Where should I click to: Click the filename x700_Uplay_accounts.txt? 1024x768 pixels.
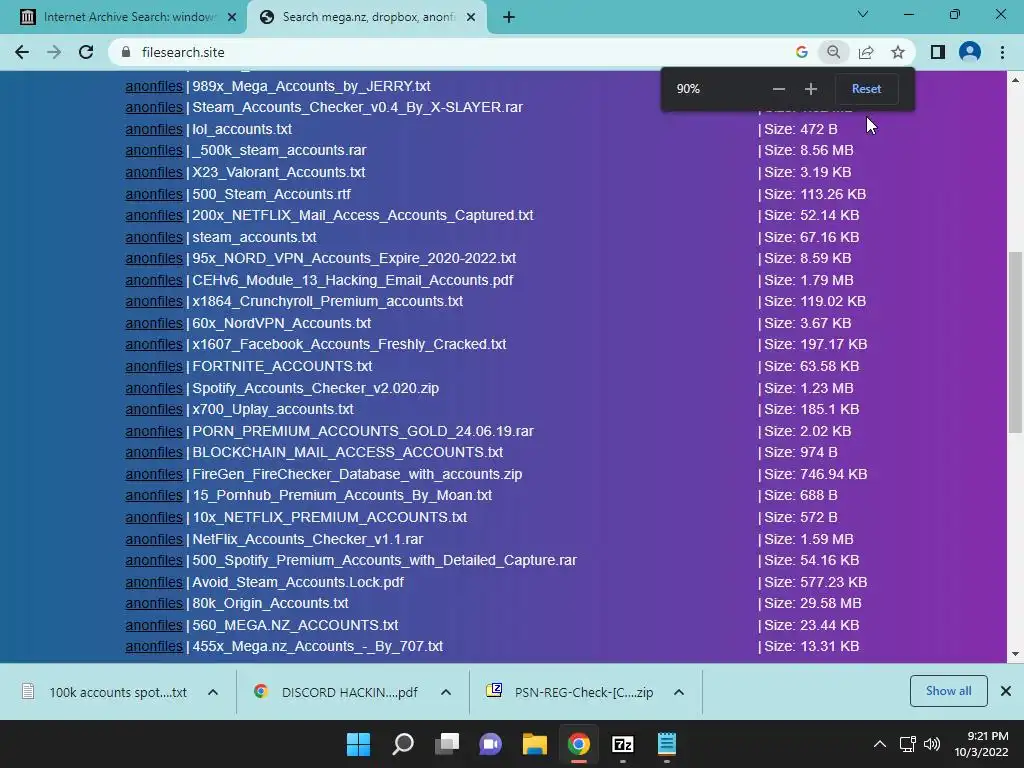(273, 409)
